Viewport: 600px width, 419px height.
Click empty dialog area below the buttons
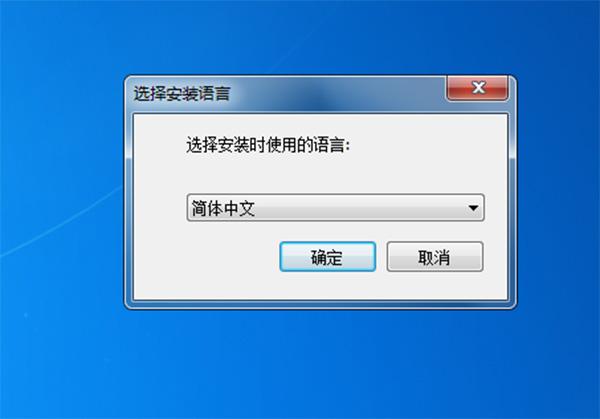(321, 286)
